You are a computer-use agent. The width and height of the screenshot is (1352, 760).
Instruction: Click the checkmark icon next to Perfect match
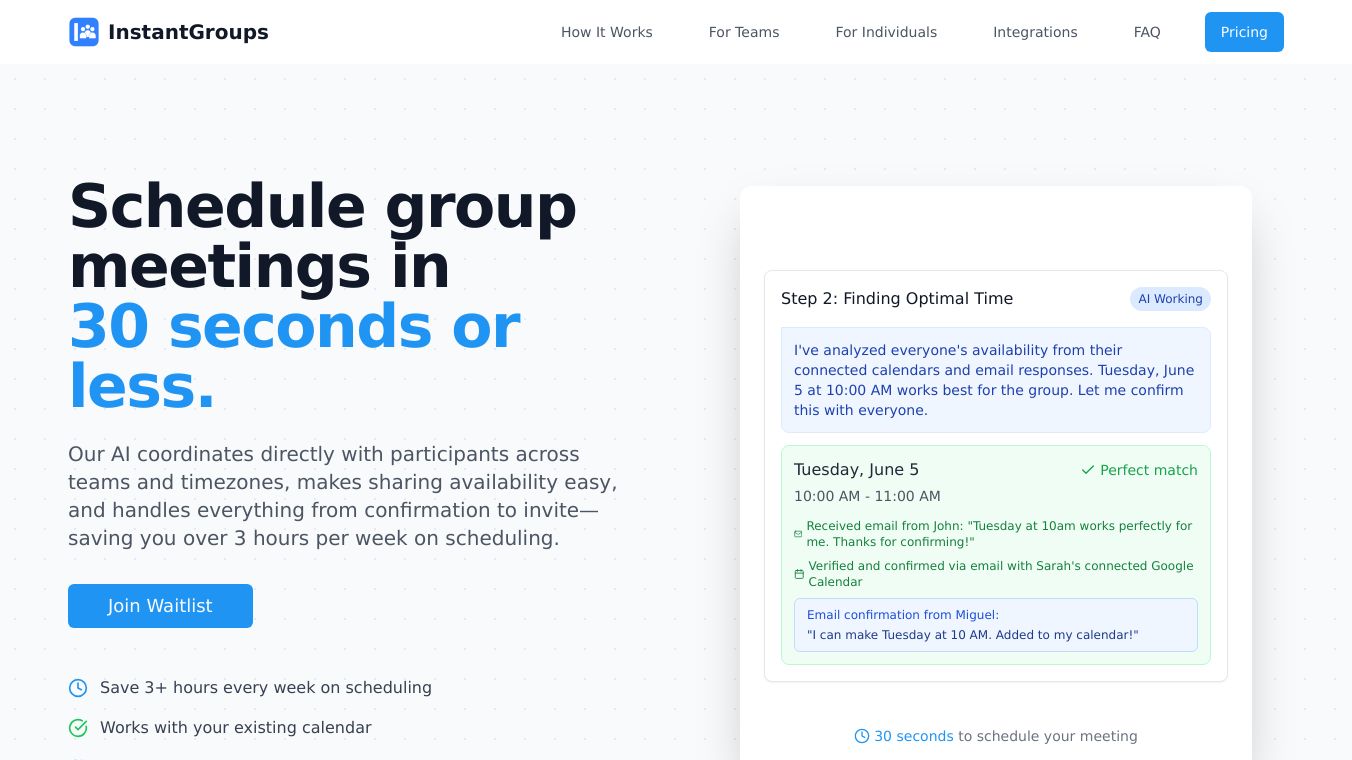1087,470
